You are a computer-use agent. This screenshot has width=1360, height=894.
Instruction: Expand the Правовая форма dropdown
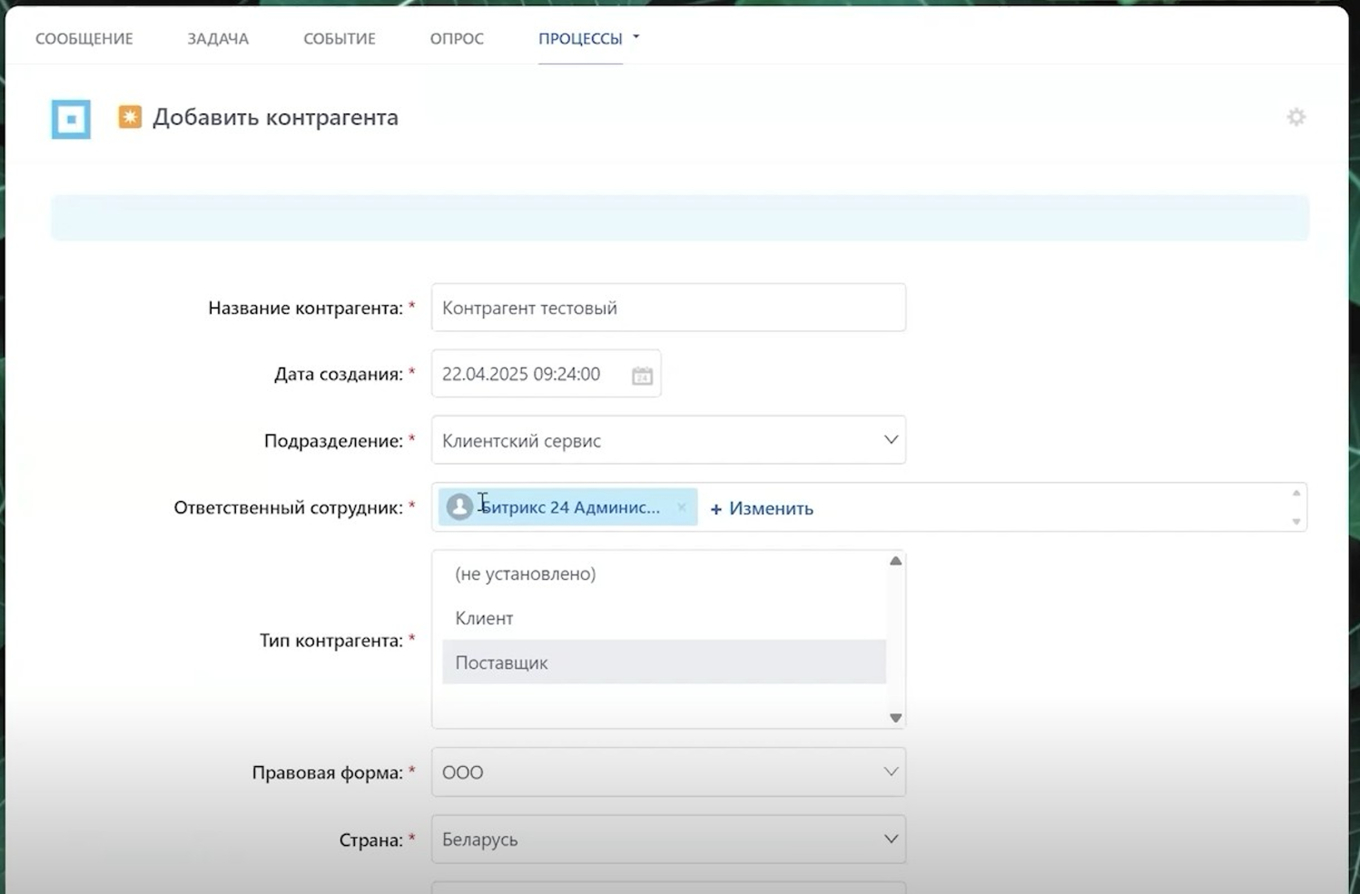[x=668, y=772]
